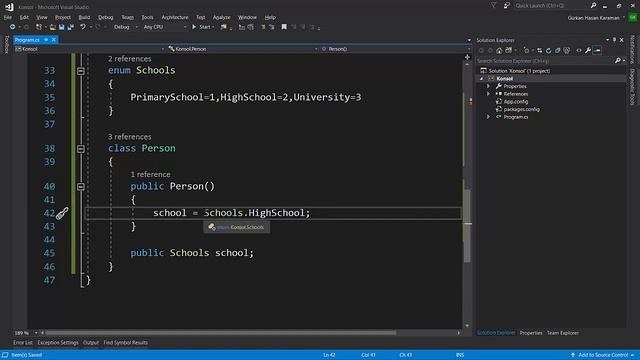
Task: Collapse the Konsol project node
Action: tap(482, 78)
